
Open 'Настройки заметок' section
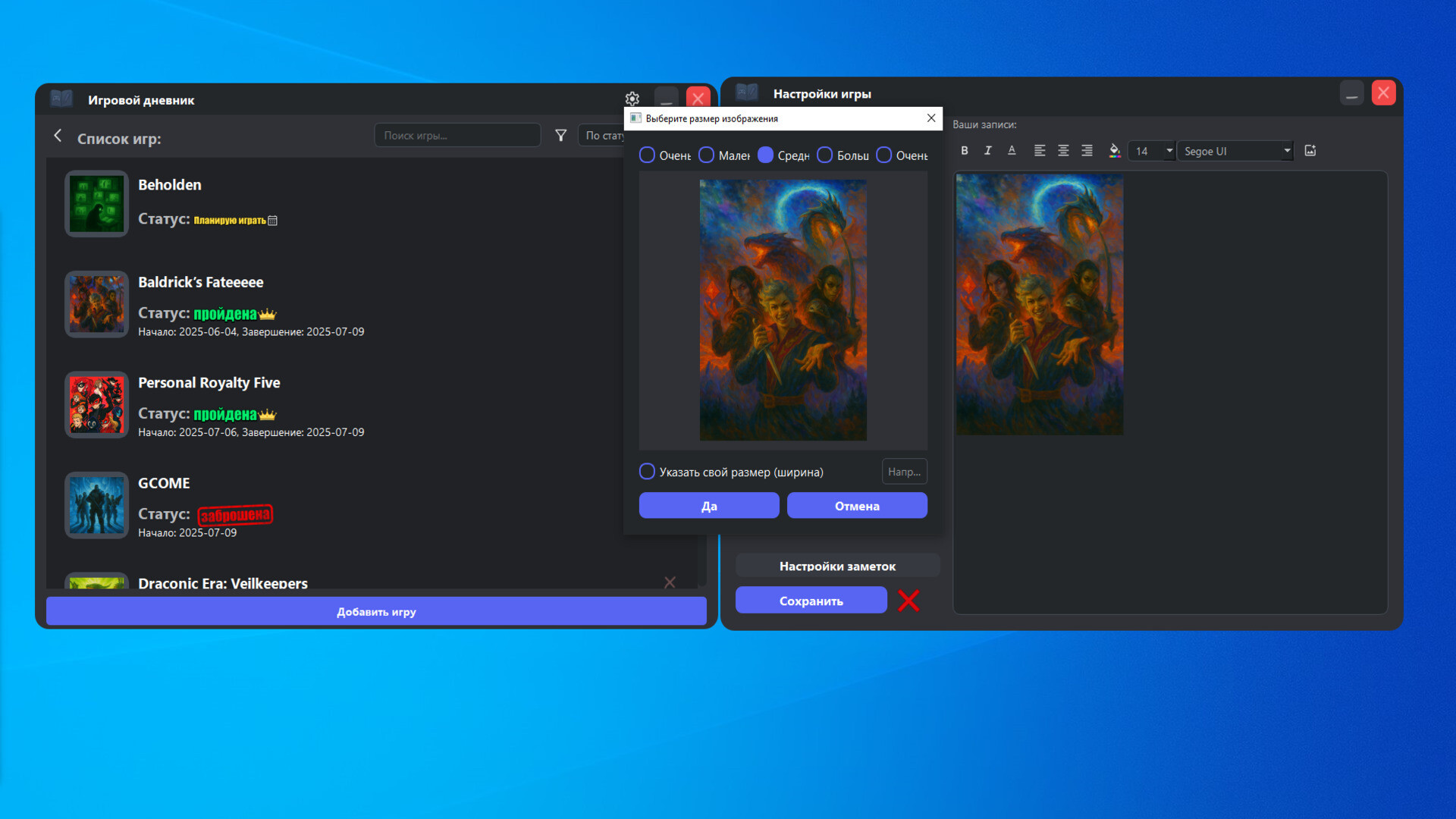[837, 566]
